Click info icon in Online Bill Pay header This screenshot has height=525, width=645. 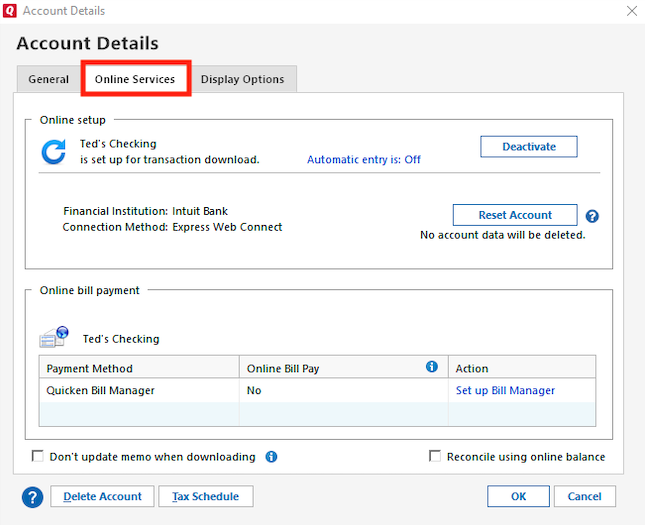coord(432,367)
